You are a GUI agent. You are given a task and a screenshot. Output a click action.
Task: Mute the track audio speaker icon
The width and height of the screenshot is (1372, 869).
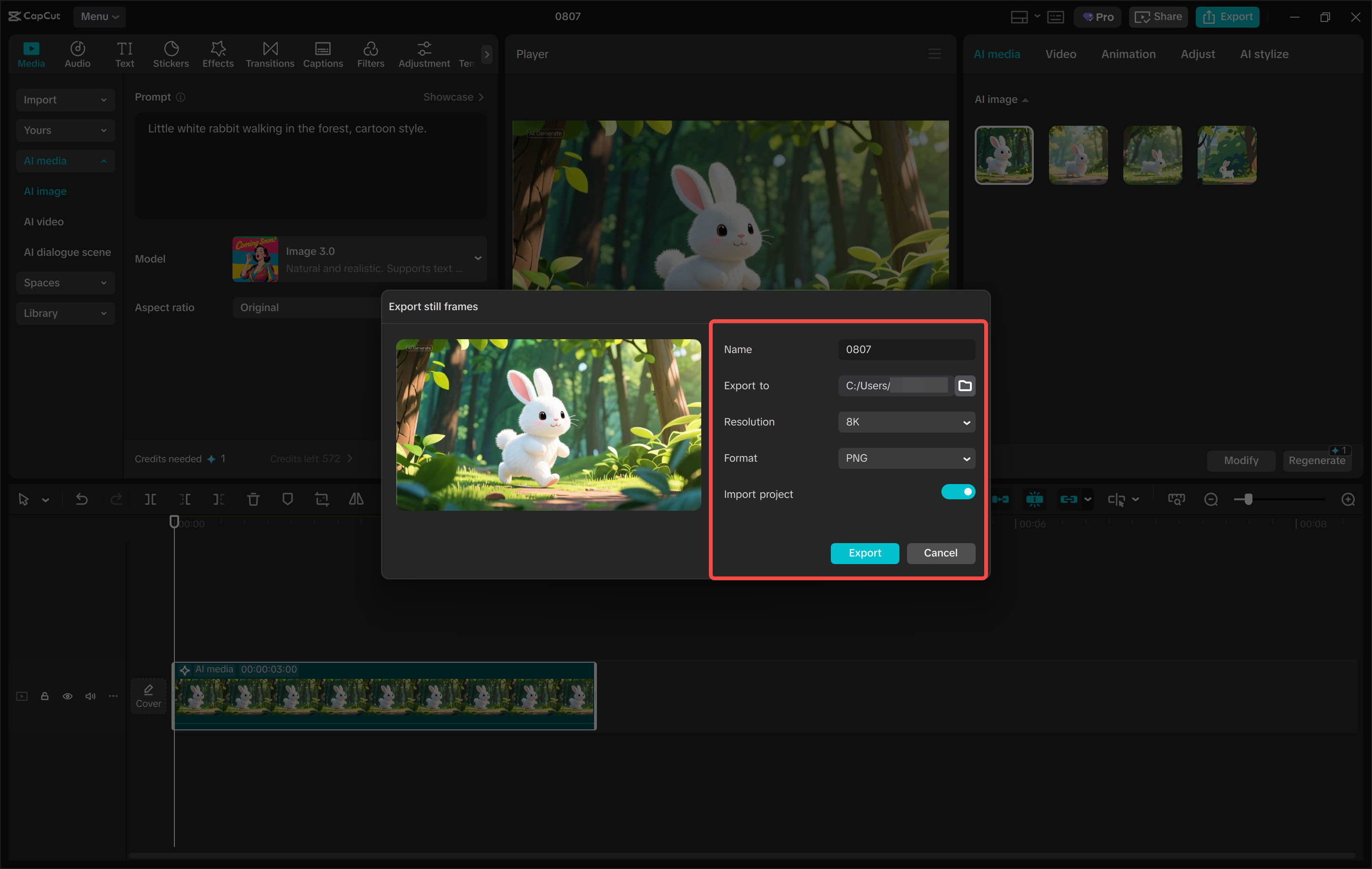[91, 696]
